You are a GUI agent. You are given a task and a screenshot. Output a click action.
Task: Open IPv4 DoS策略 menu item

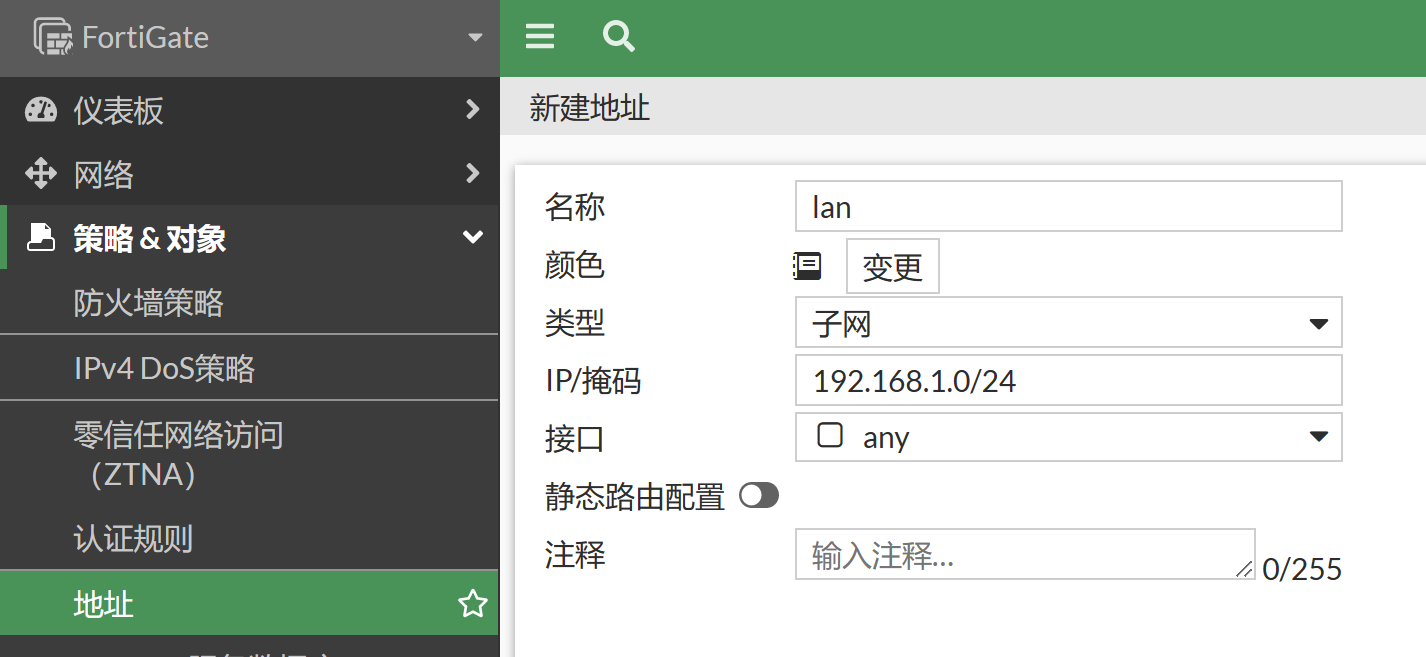165,368
